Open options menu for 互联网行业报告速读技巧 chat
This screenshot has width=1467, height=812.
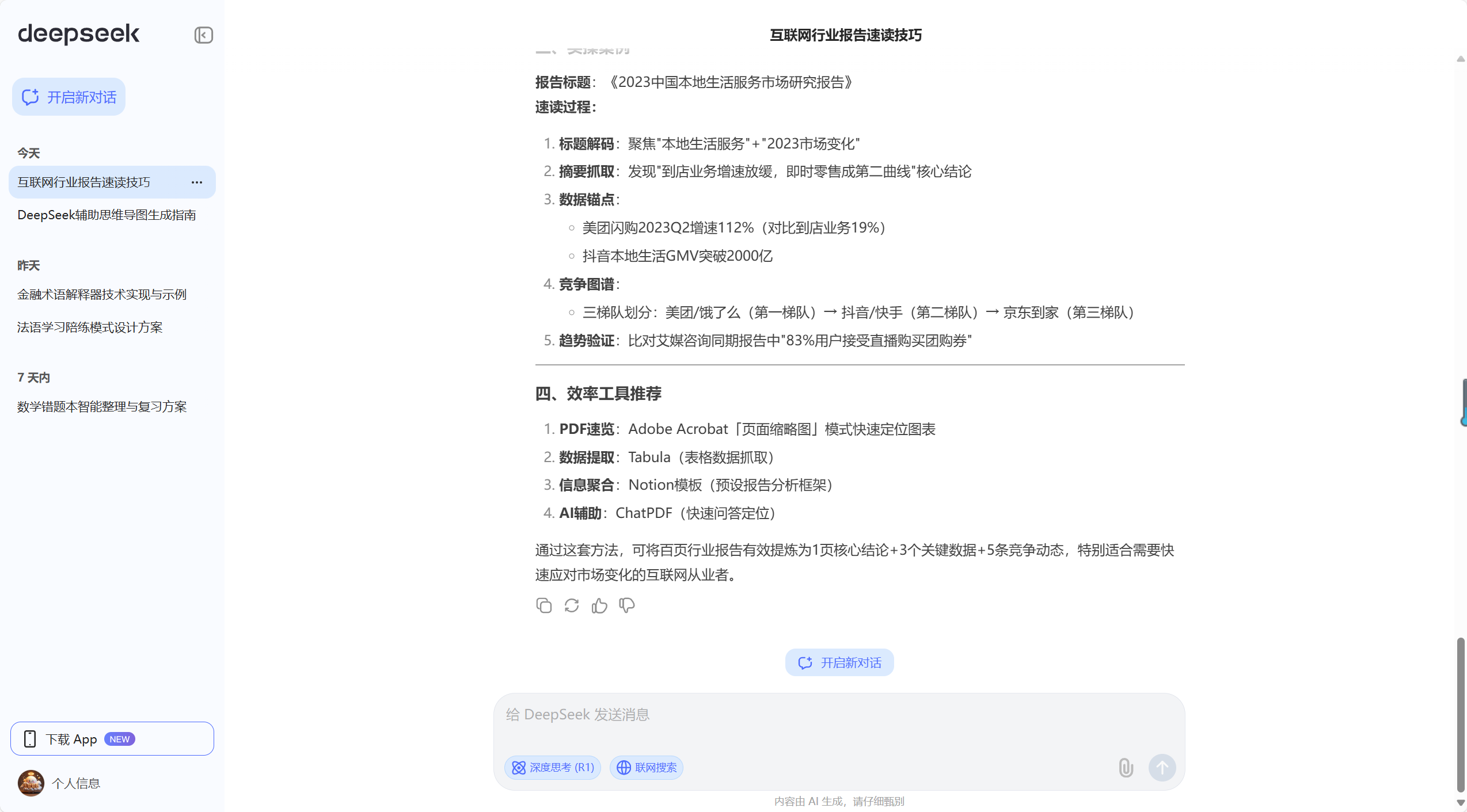(197, 182)
